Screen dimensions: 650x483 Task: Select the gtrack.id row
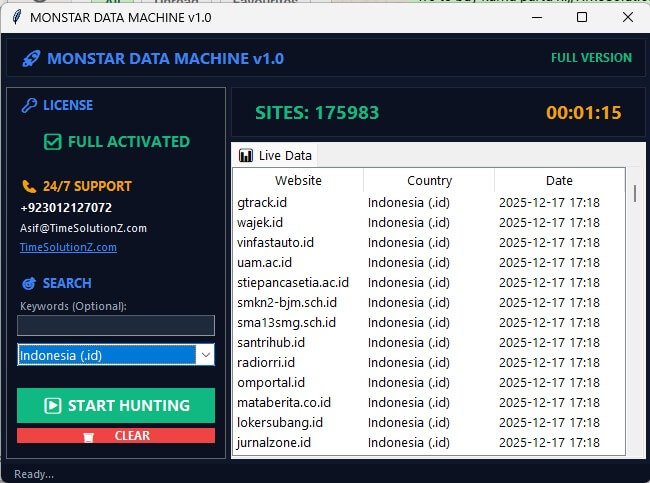[x=429, y=203]
